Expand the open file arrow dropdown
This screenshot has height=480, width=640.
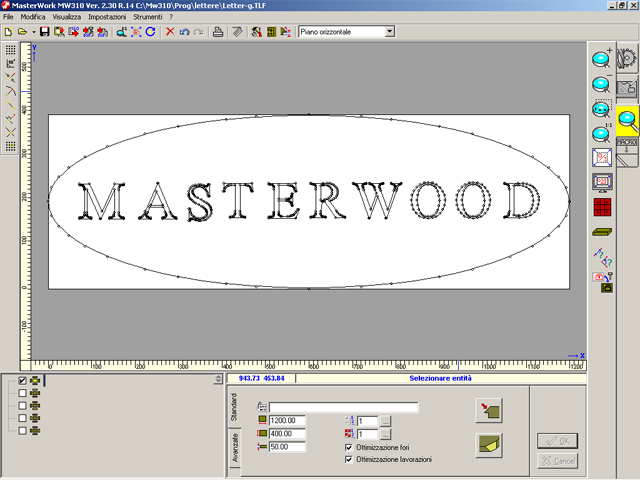pos(34,32)
